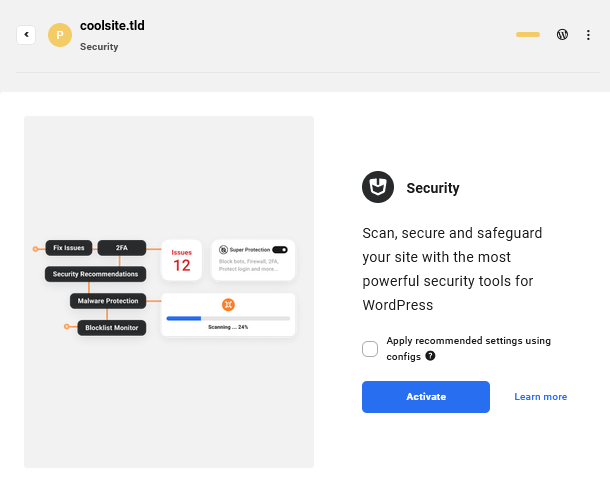
Task: Click the Super Protection shield icon
Action: click(223, 249)
